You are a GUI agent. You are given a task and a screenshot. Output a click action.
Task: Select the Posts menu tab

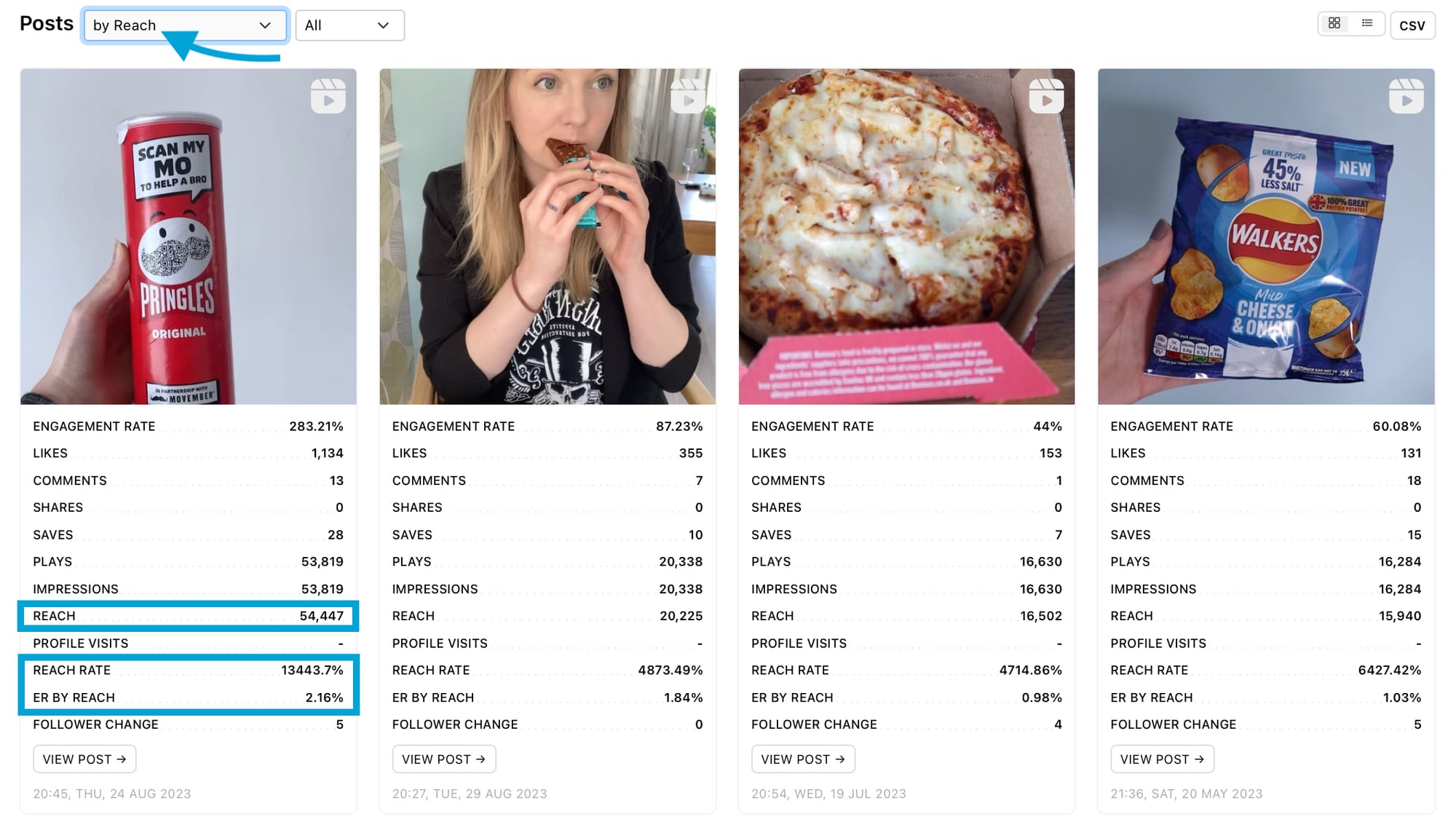pos(47,23)
